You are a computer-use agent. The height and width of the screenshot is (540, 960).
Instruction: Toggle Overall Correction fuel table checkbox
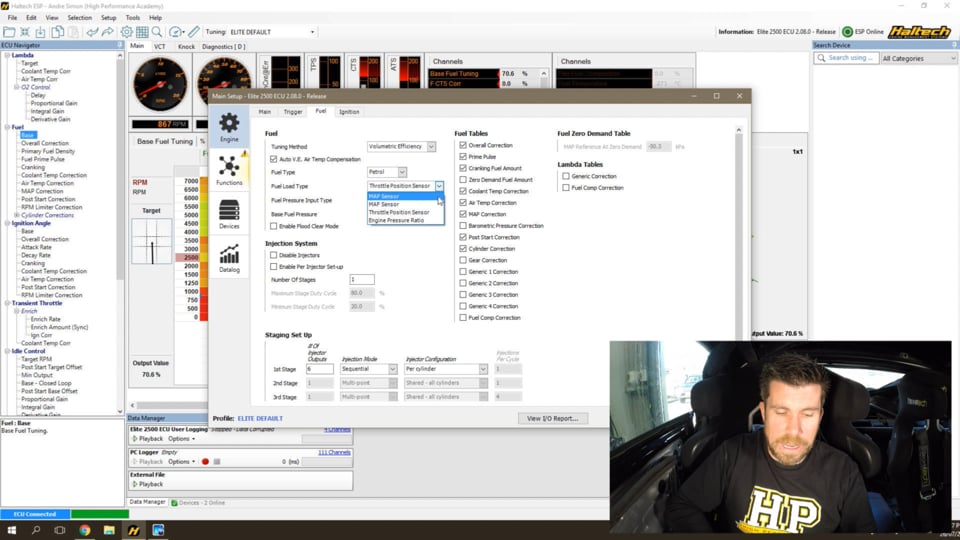pyautogui.click(x=463, y=145)
